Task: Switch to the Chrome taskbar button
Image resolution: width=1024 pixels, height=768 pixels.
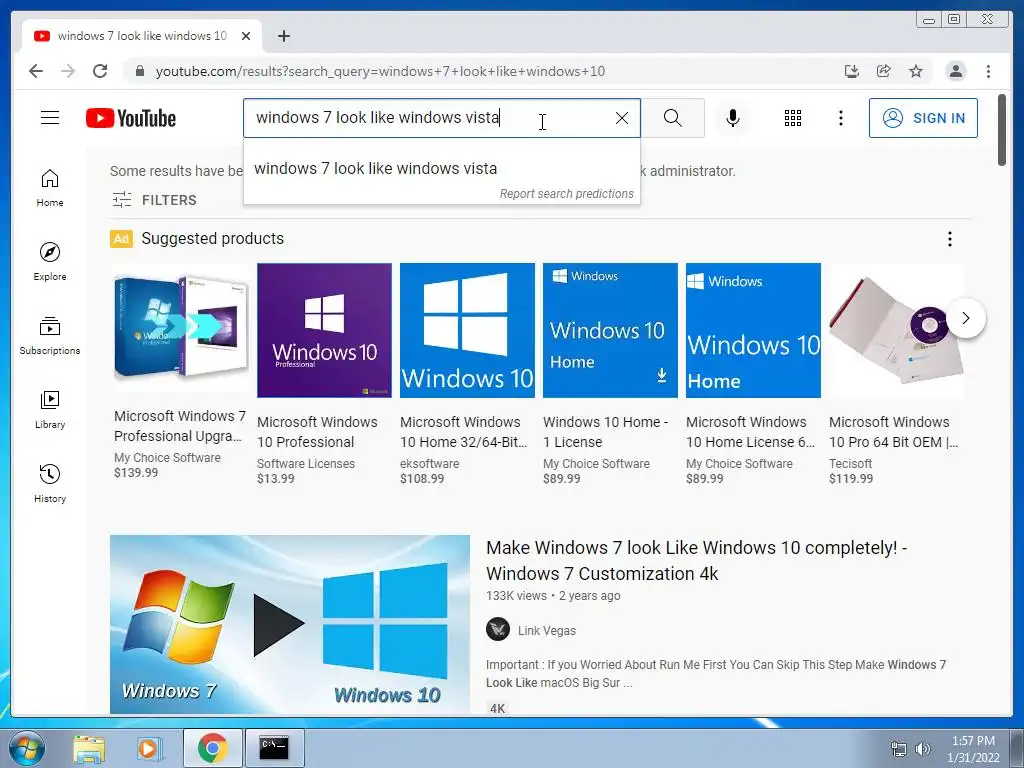Action: pos(212,748)
